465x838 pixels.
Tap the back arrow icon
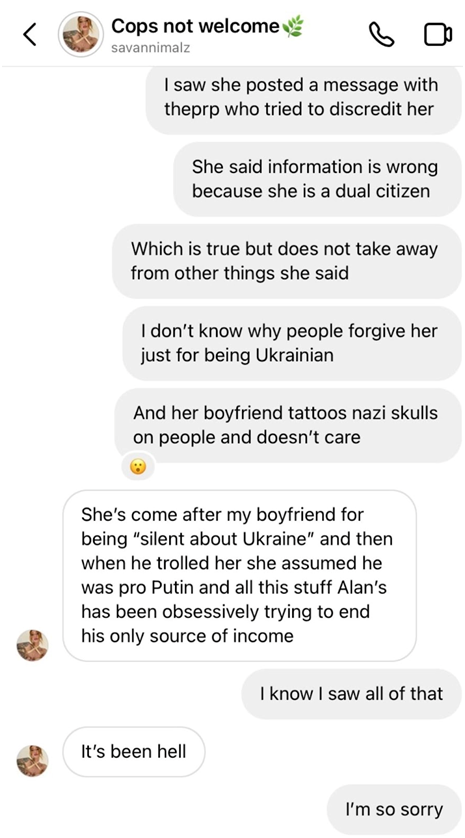(x=30, y=35)
